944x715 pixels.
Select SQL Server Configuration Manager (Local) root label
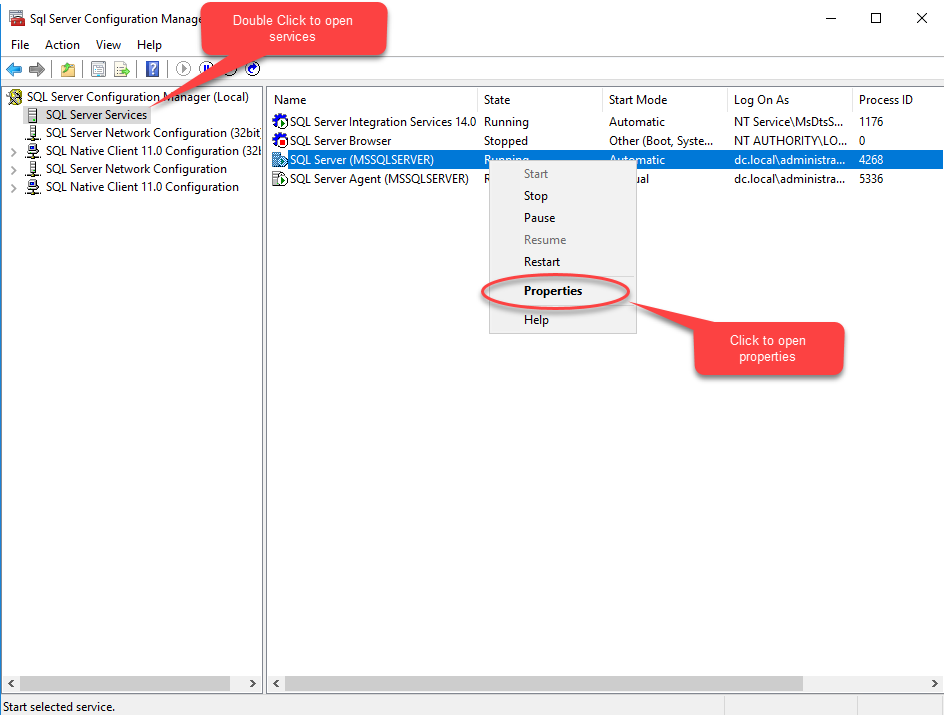(x=138, y=97)
